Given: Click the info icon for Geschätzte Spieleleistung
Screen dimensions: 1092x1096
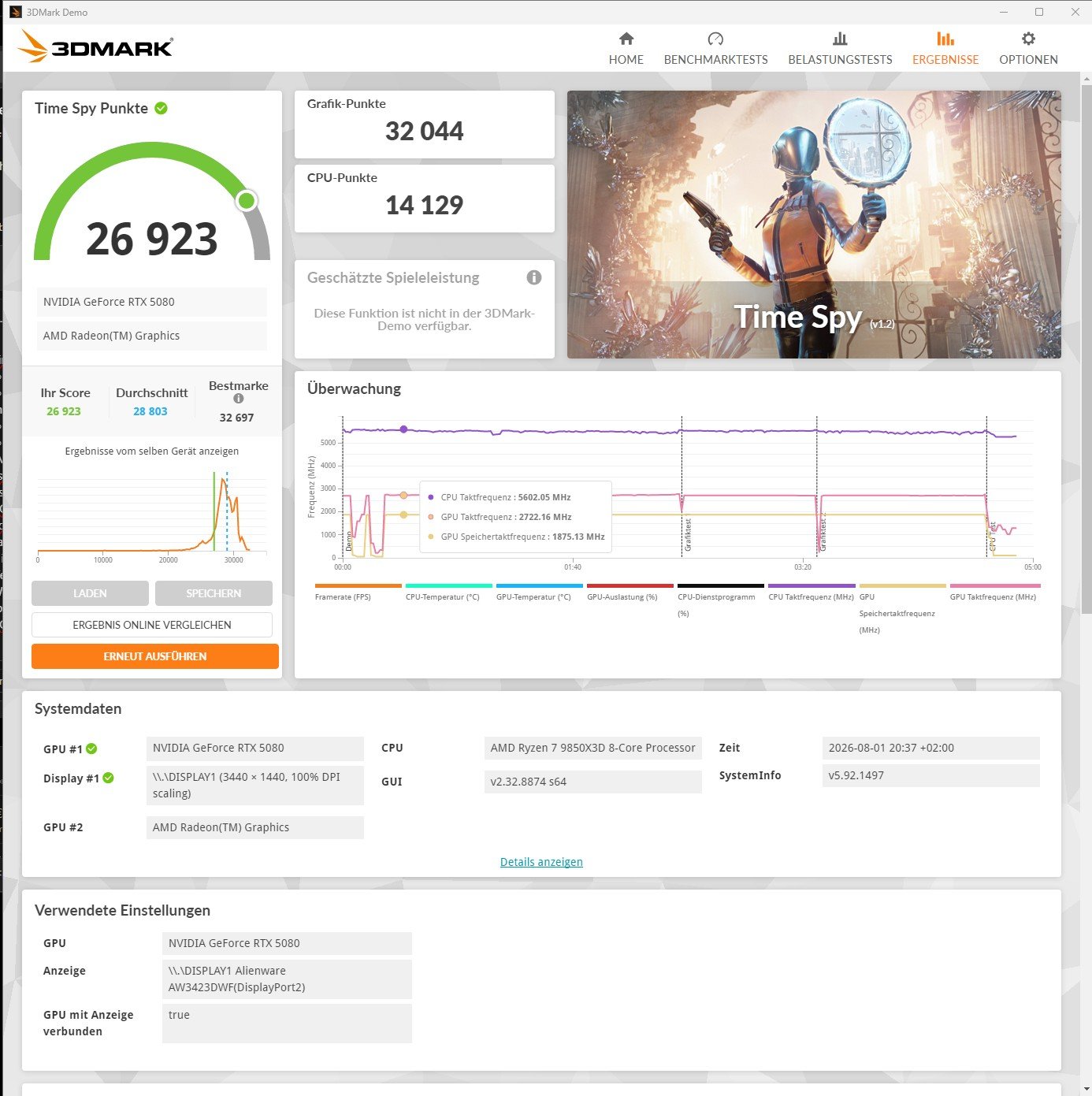Looking at the screenshot, I should point(534,277).
